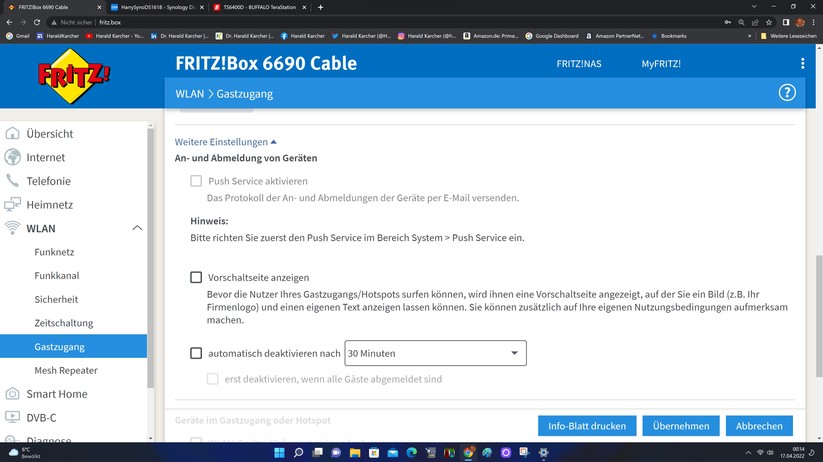Click the WLAN wifi icon in sidebar

(x=12, y=228)
